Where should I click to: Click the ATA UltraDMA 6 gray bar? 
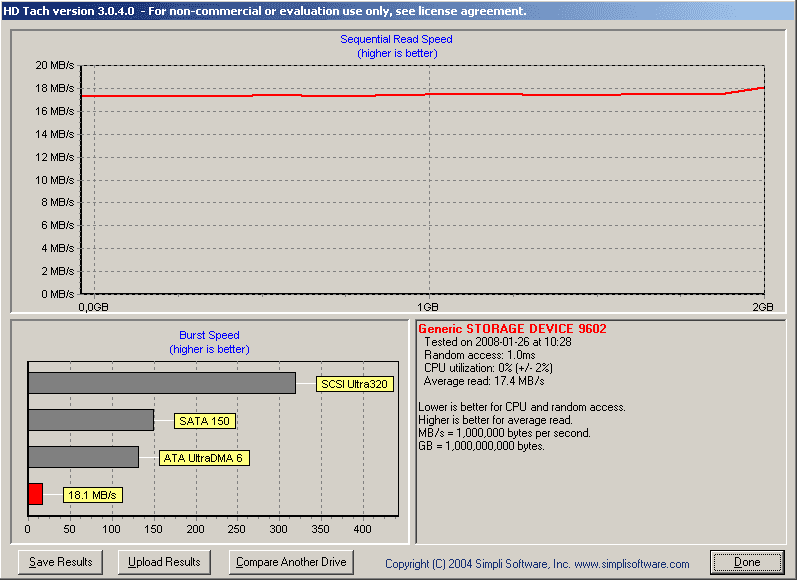tap(83, 457)
